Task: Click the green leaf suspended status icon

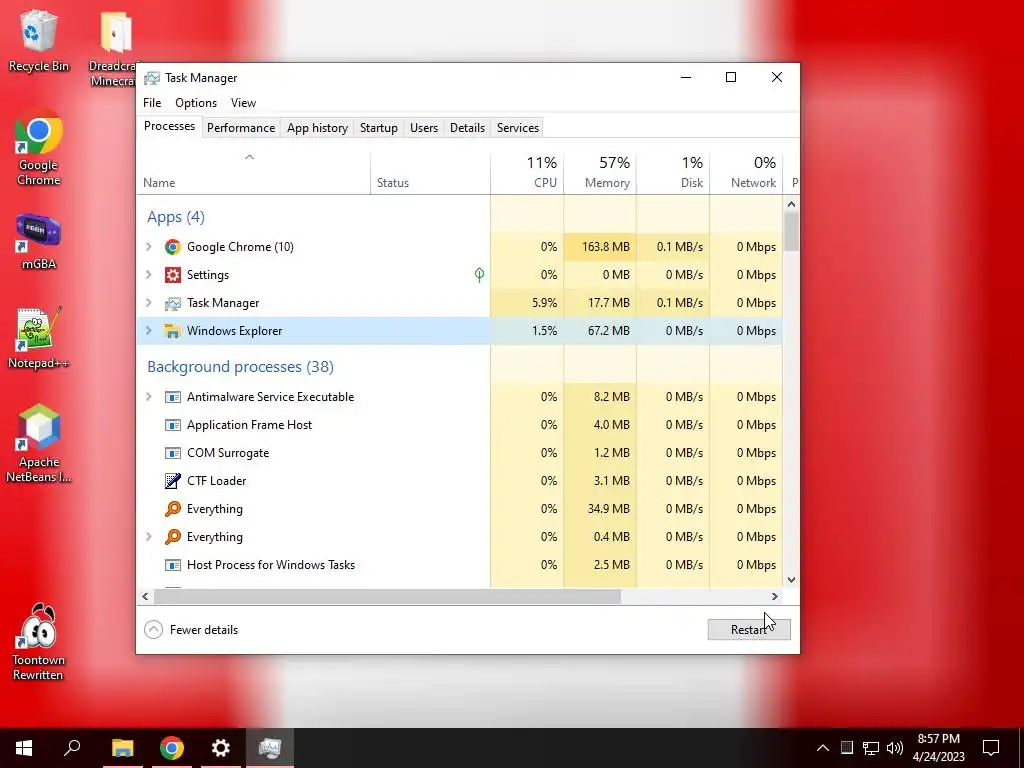Action: 479,275
